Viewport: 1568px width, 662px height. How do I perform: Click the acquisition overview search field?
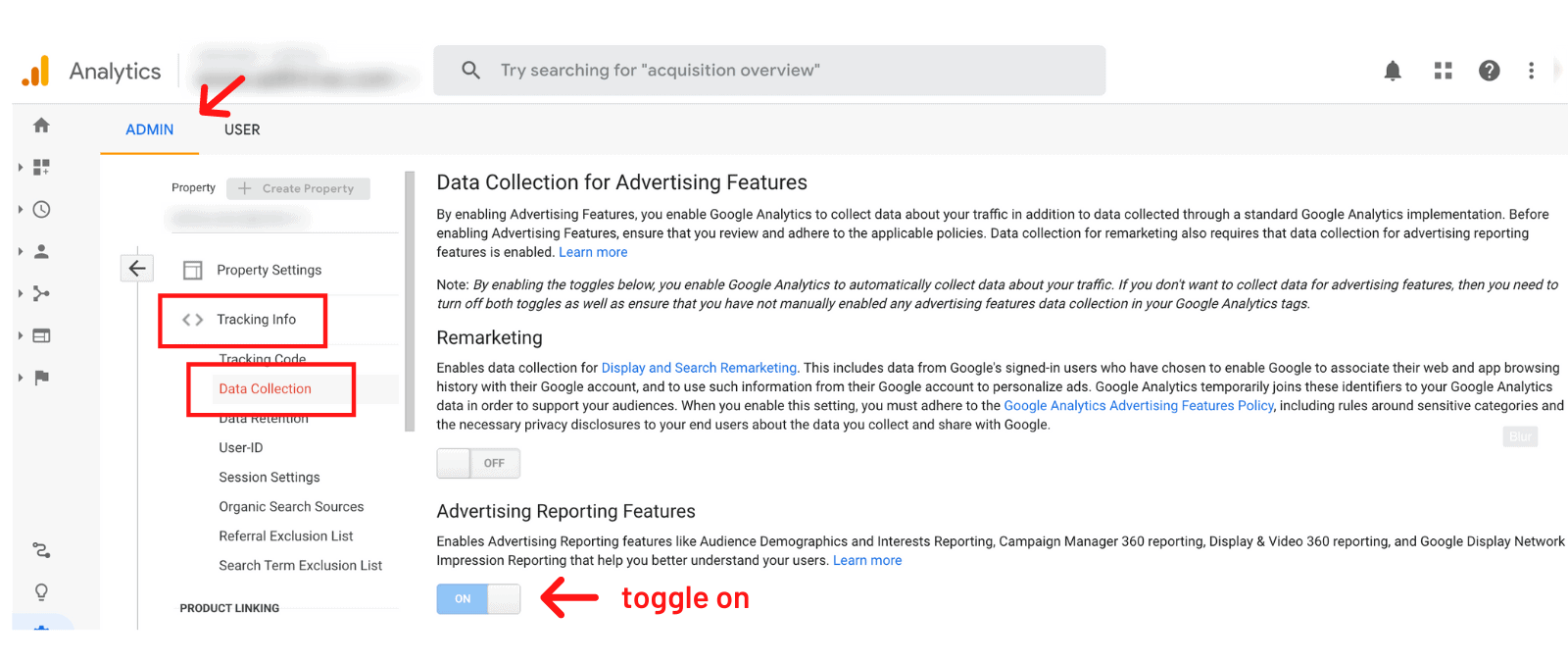769,71
